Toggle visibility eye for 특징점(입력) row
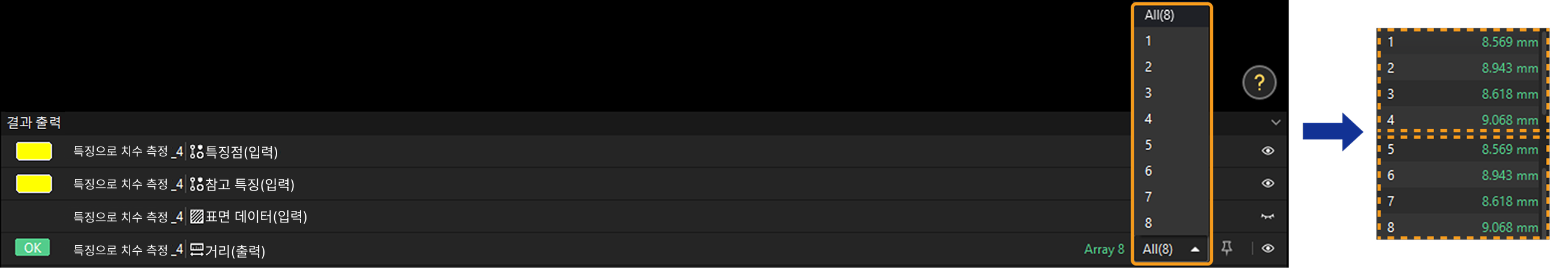 (x=1268, y=151)
